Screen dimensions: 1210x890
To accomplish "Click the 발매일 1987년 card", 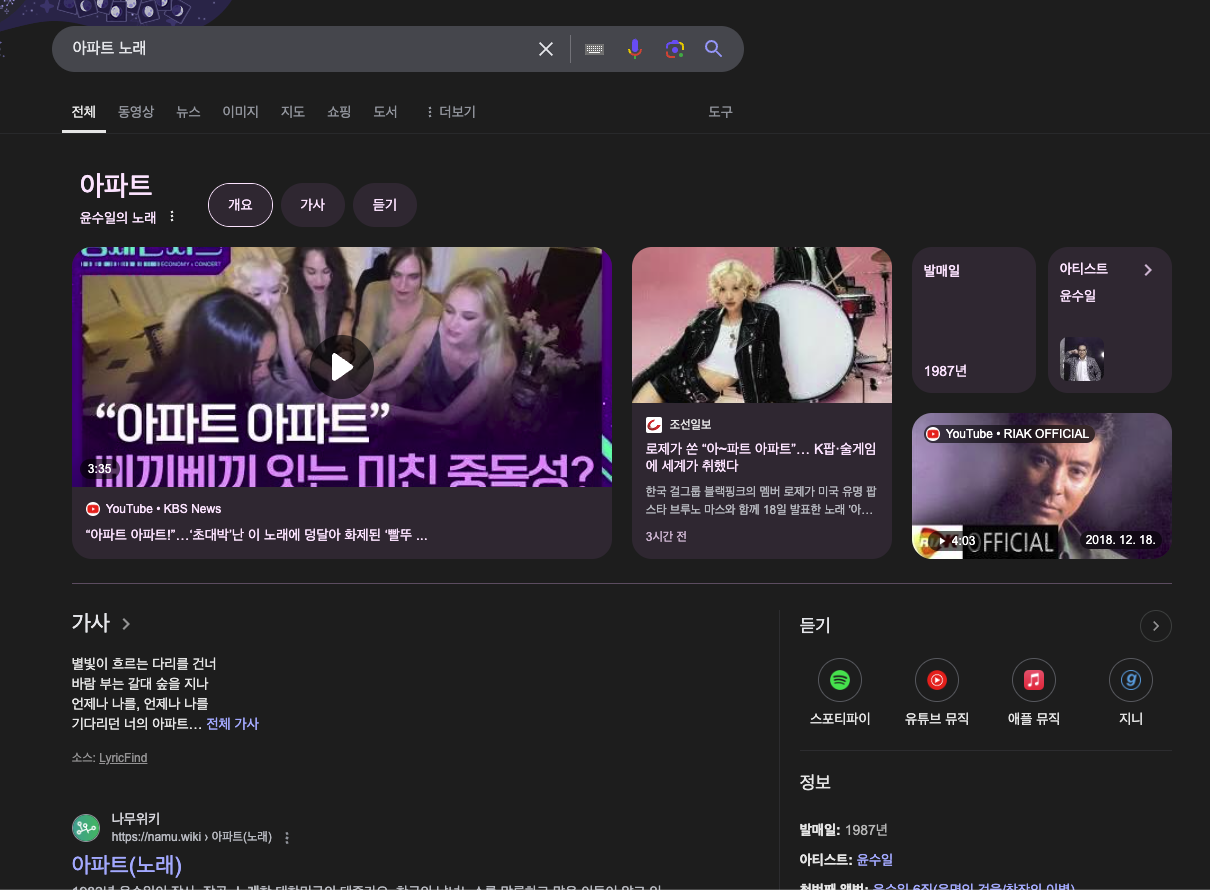I will click(x=974, y=320).
